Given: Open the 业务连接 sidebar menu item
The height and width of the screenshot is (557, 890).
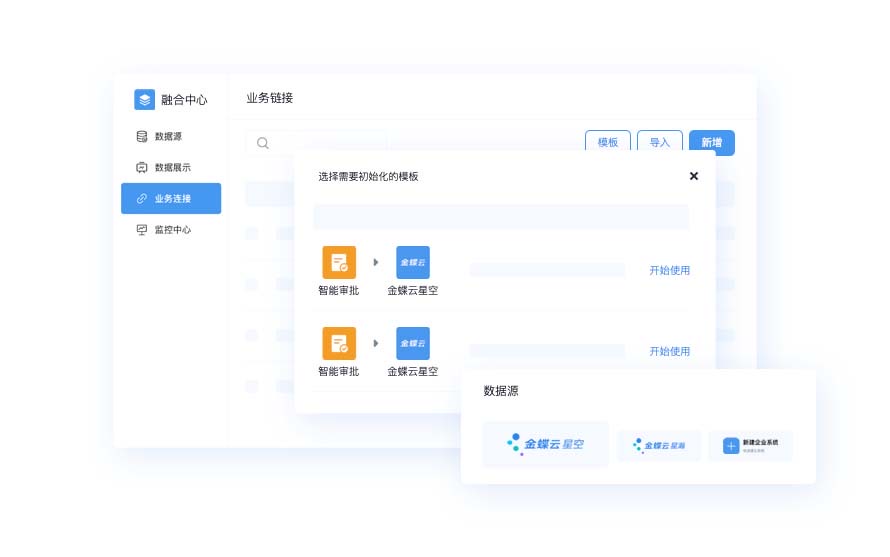Looking at the screenshot, I should pyautogui.click(x=171, y=198).
